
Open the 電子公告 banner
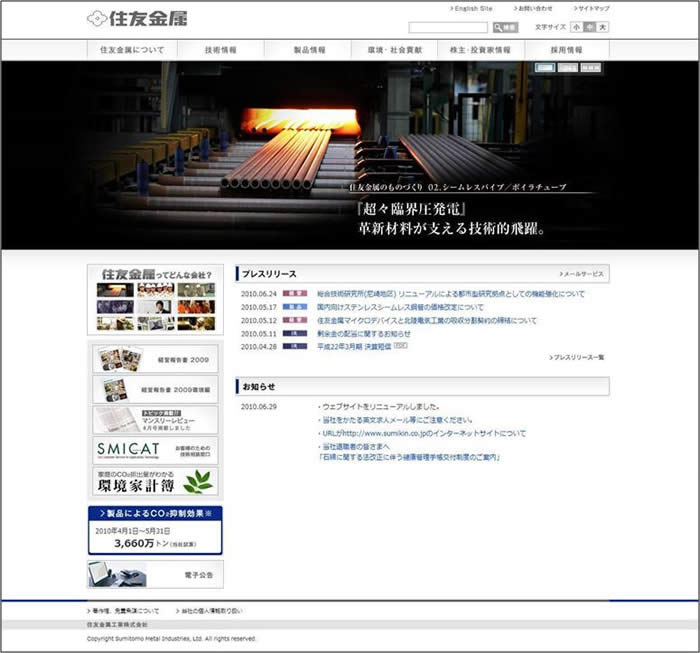155,574
